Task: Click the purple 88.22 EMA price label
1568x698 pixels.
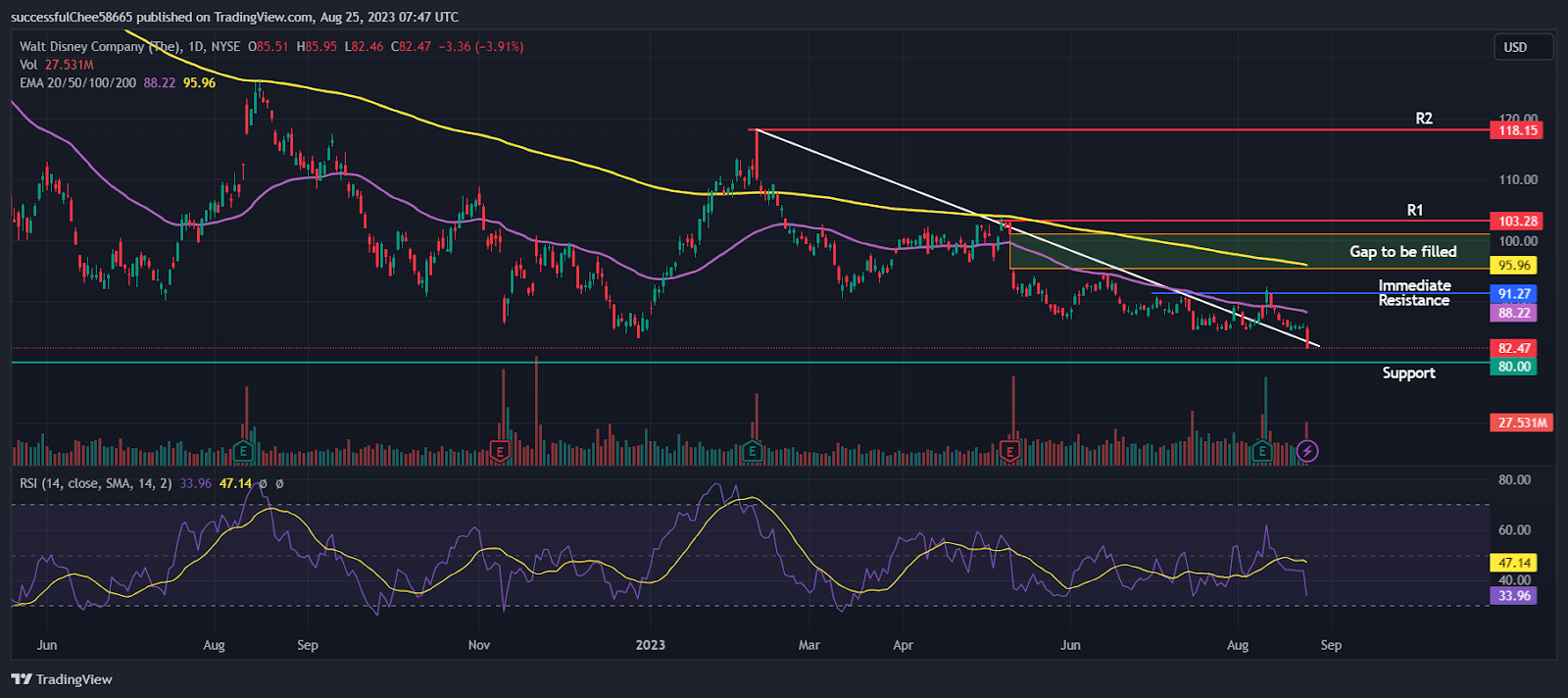Action: coord(1513,313)
